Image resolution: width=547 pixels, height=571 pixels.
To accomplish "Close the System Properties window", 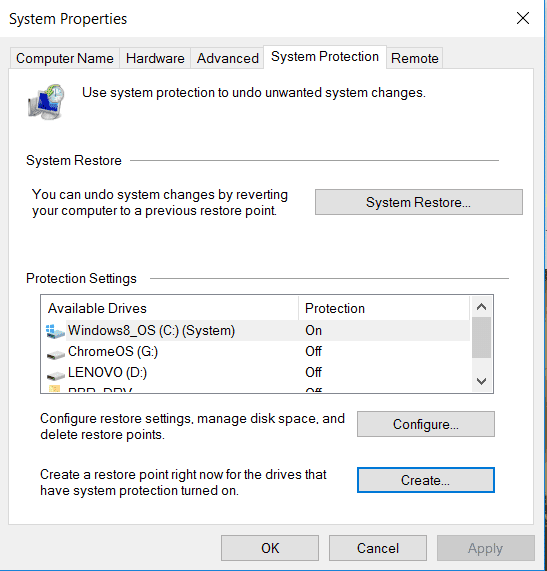I will (523, 18).
